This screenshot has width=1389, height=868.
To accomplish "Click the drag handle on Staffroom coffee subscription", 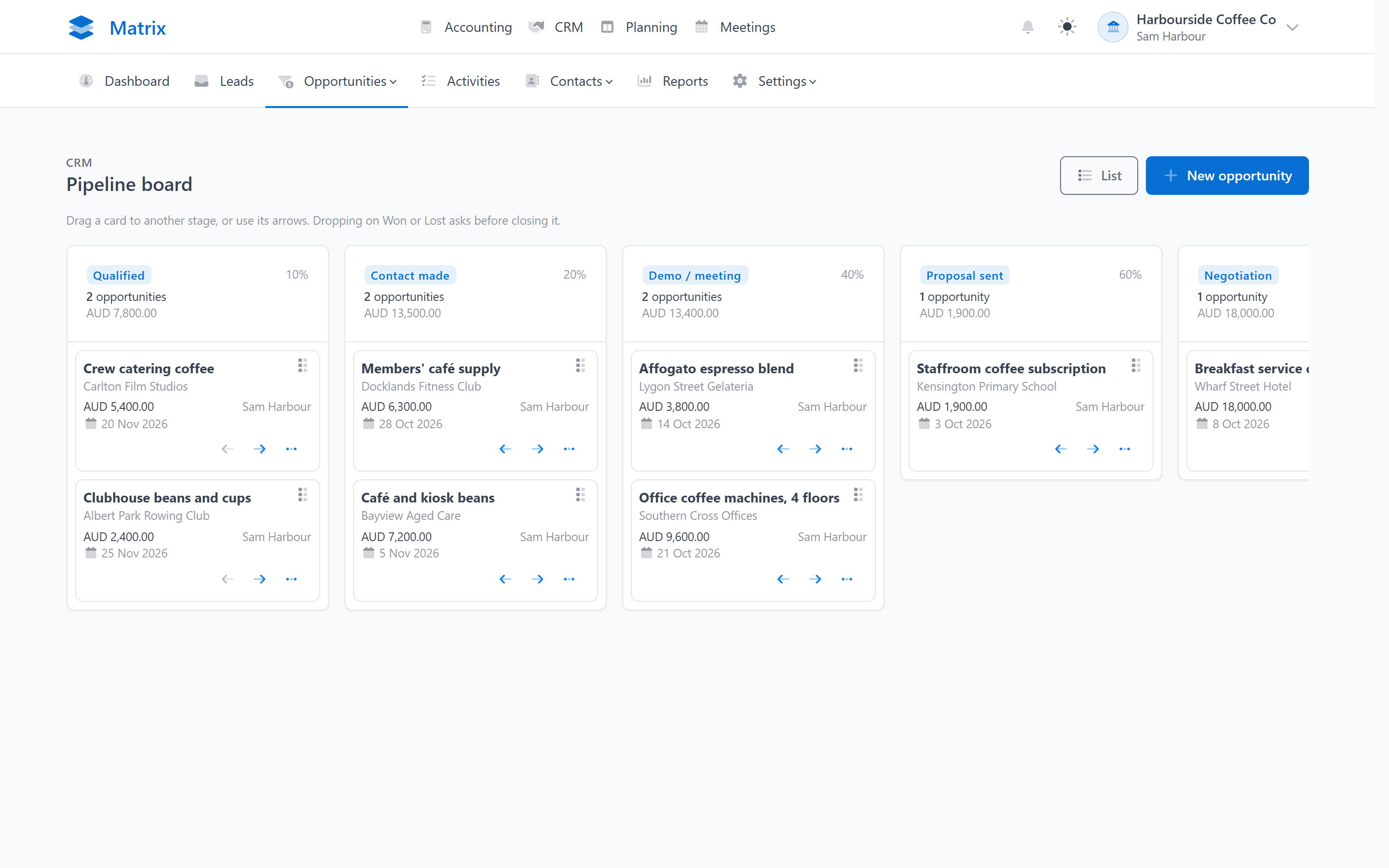I will pyautogui.click(x=1136, y=366).
